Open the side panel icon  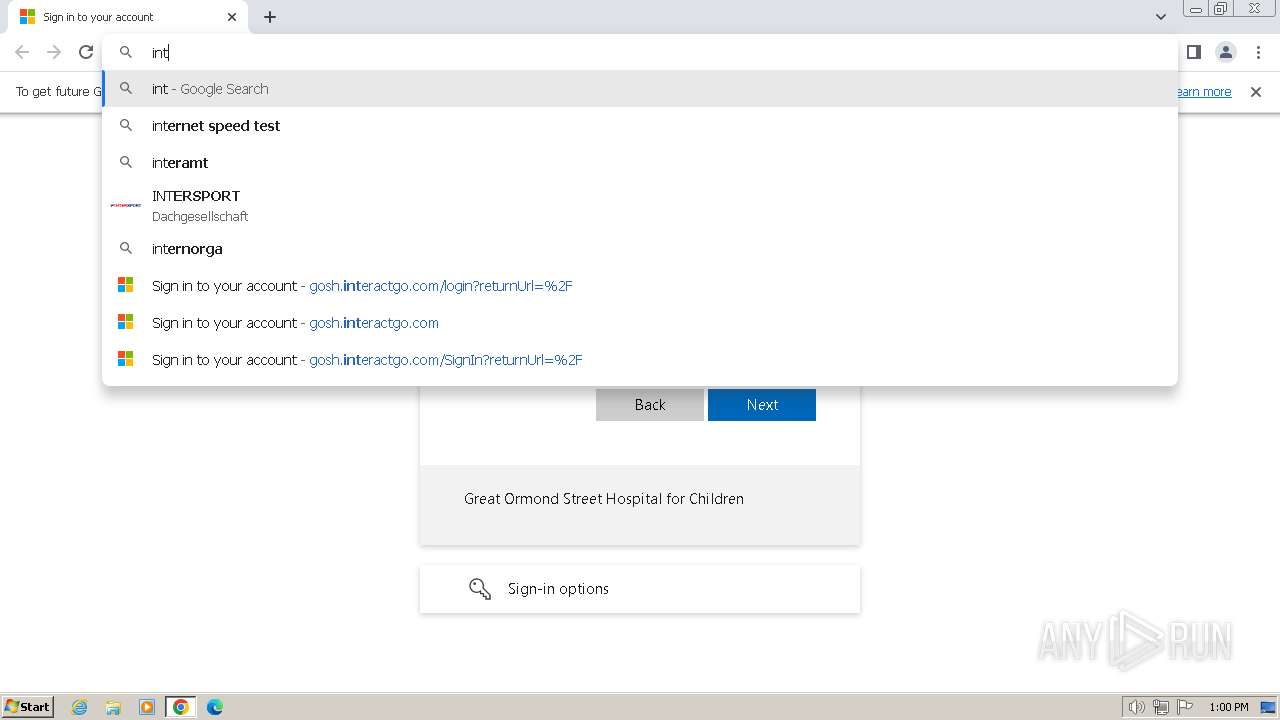[x=1194, y=52]
